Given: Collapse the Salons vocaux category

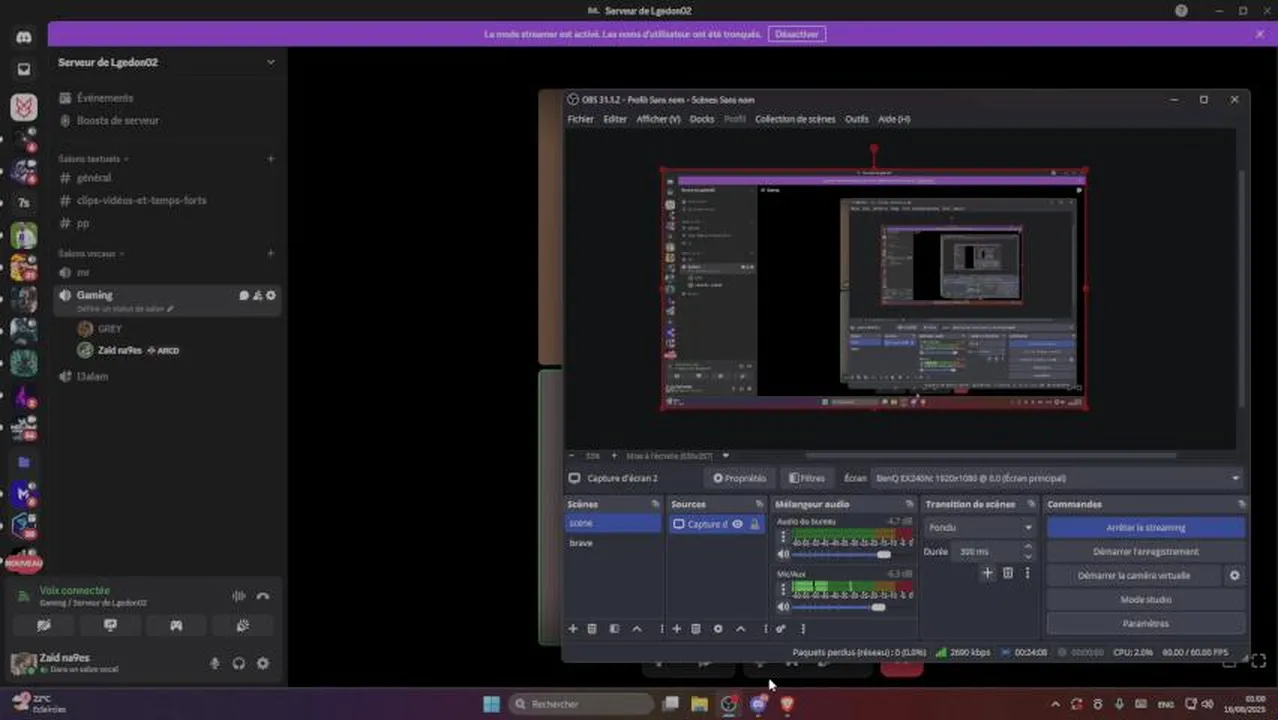Looking at the screenshot, I should coord(91,254).
